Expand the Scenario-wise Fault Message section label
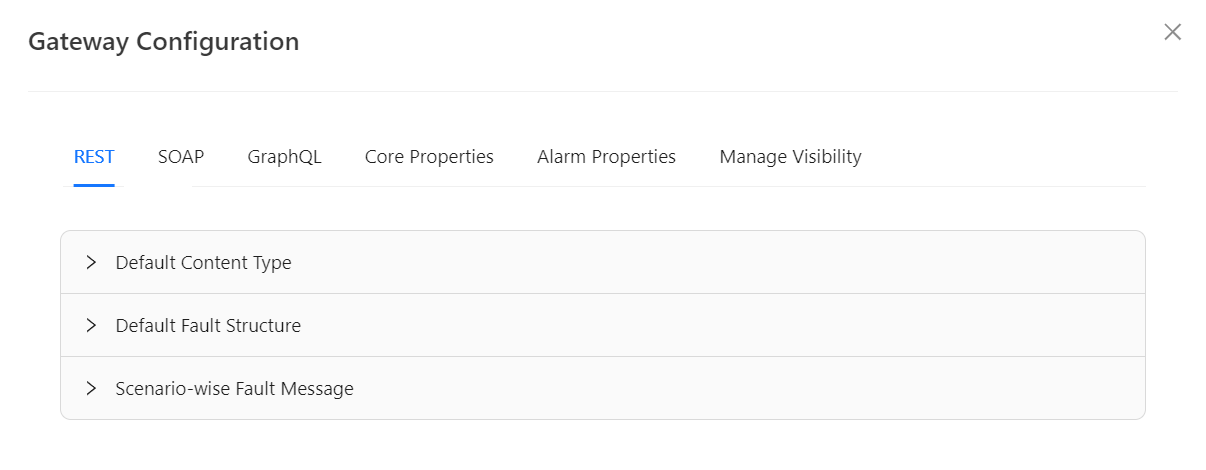Image resolution: width=1206 pixels, height=470 pixels. pos(235,389)
